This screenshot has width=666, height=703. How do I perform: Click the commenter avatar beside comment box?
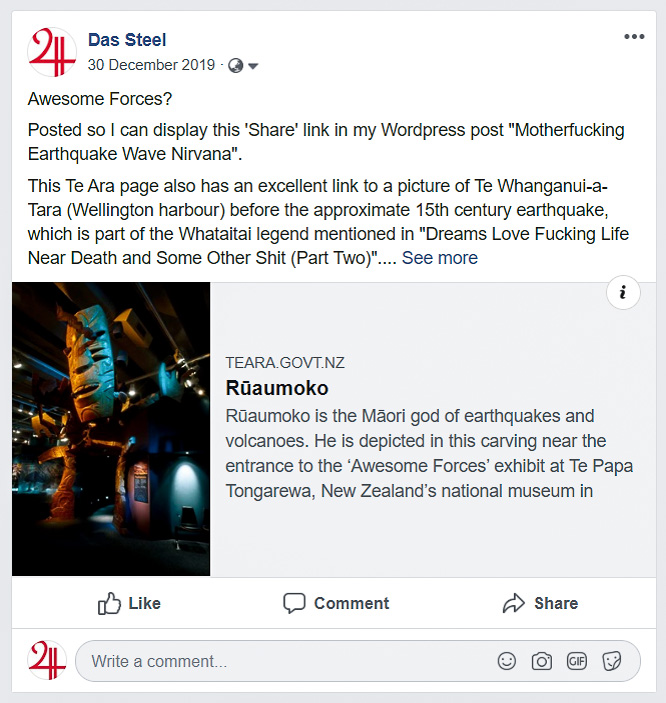coord(47,661)
